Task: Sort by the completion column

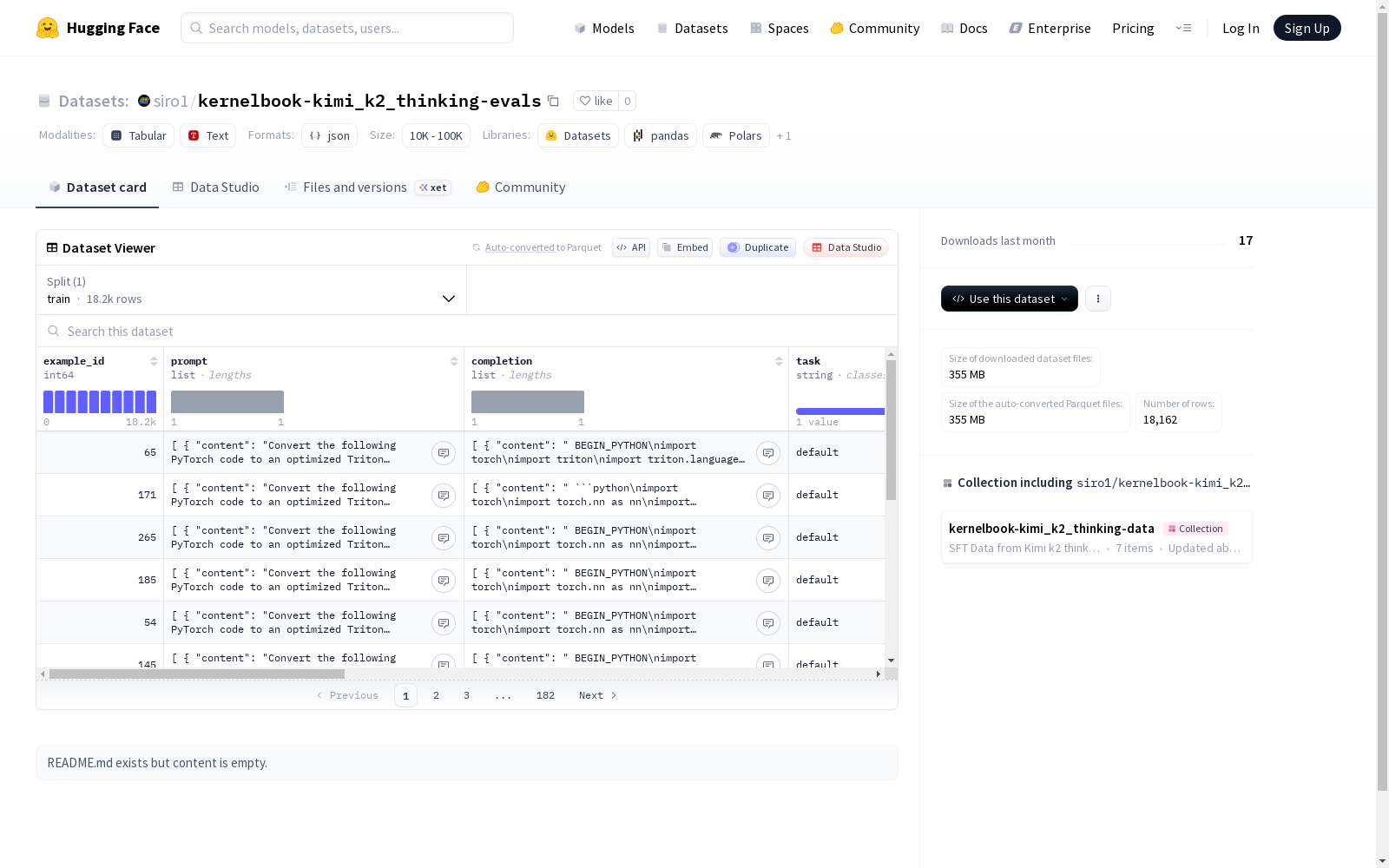Action: click(779, 361)
